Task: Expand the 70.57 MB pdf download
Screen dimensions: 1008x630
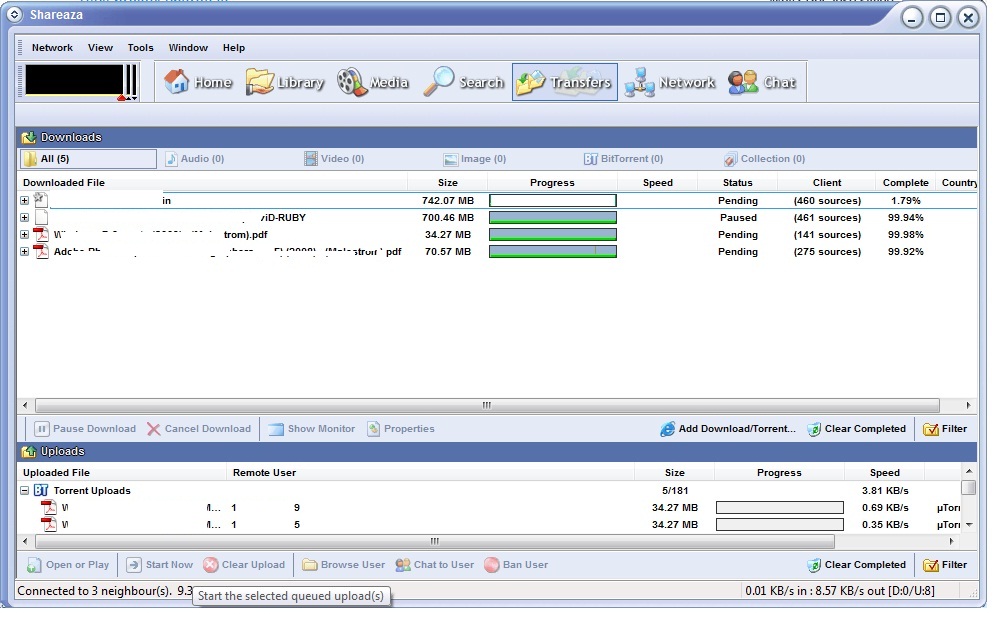Action: point(24,251)
